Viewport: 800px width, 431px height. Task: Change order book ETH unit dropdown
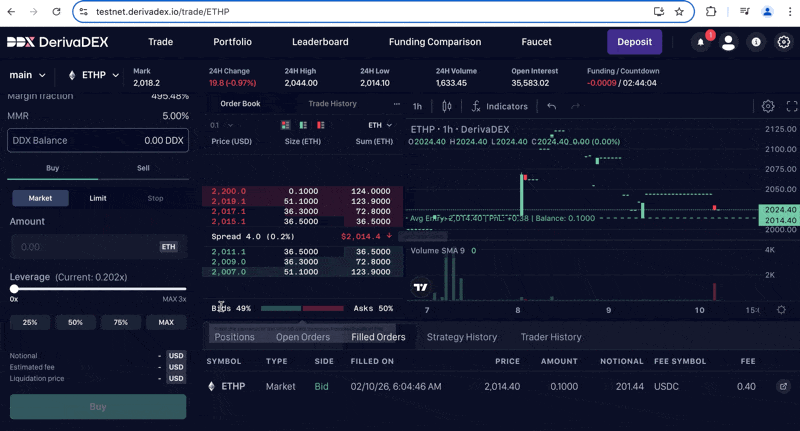tap(380, 125)
